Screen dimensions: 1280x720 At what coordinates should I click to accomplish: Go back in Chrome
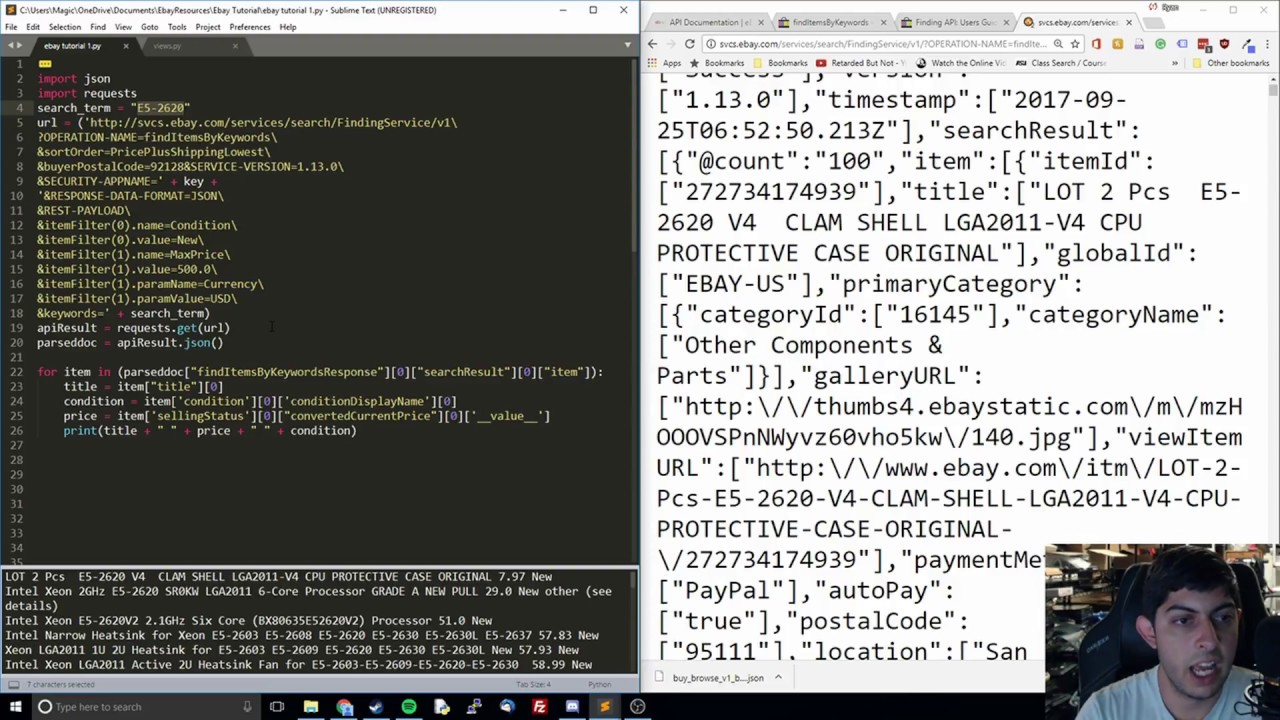tap(652, 44)
